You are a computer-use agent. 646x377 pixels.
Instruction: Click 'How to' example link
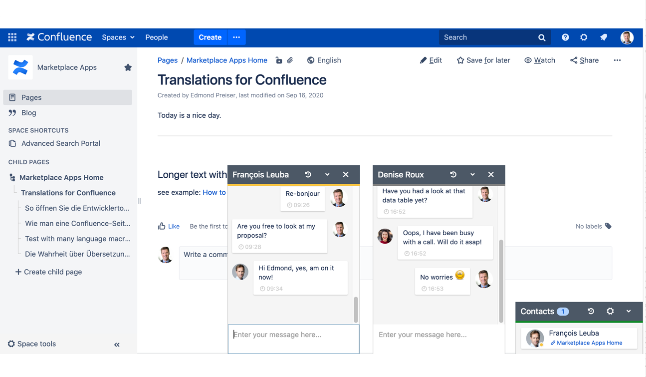pos(214,192)
